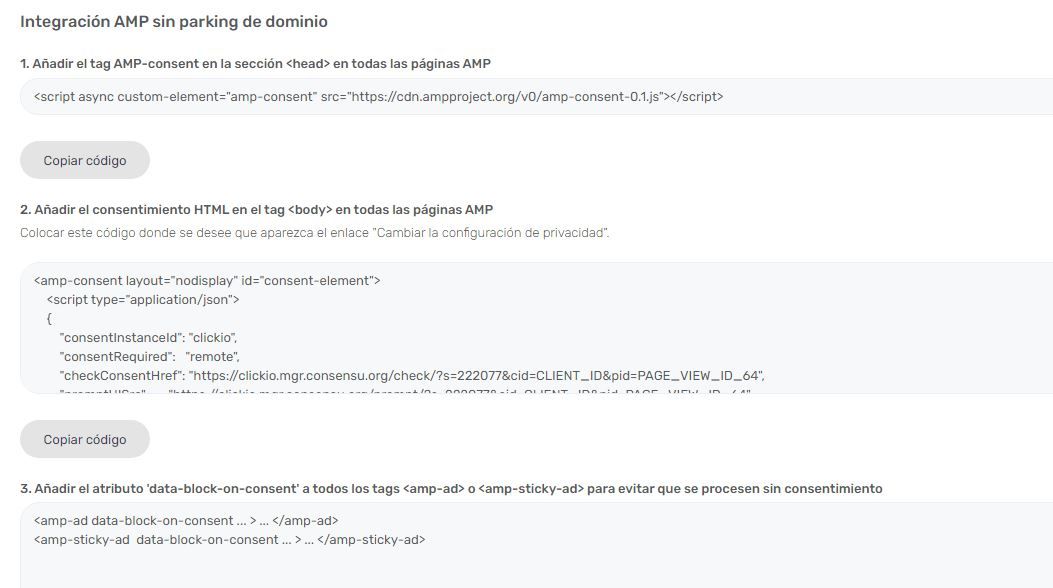Click the custom-element="amp-consent" attribute in step 1
1053x588 pixels.
pyautogui.click(x=216, y=97)
